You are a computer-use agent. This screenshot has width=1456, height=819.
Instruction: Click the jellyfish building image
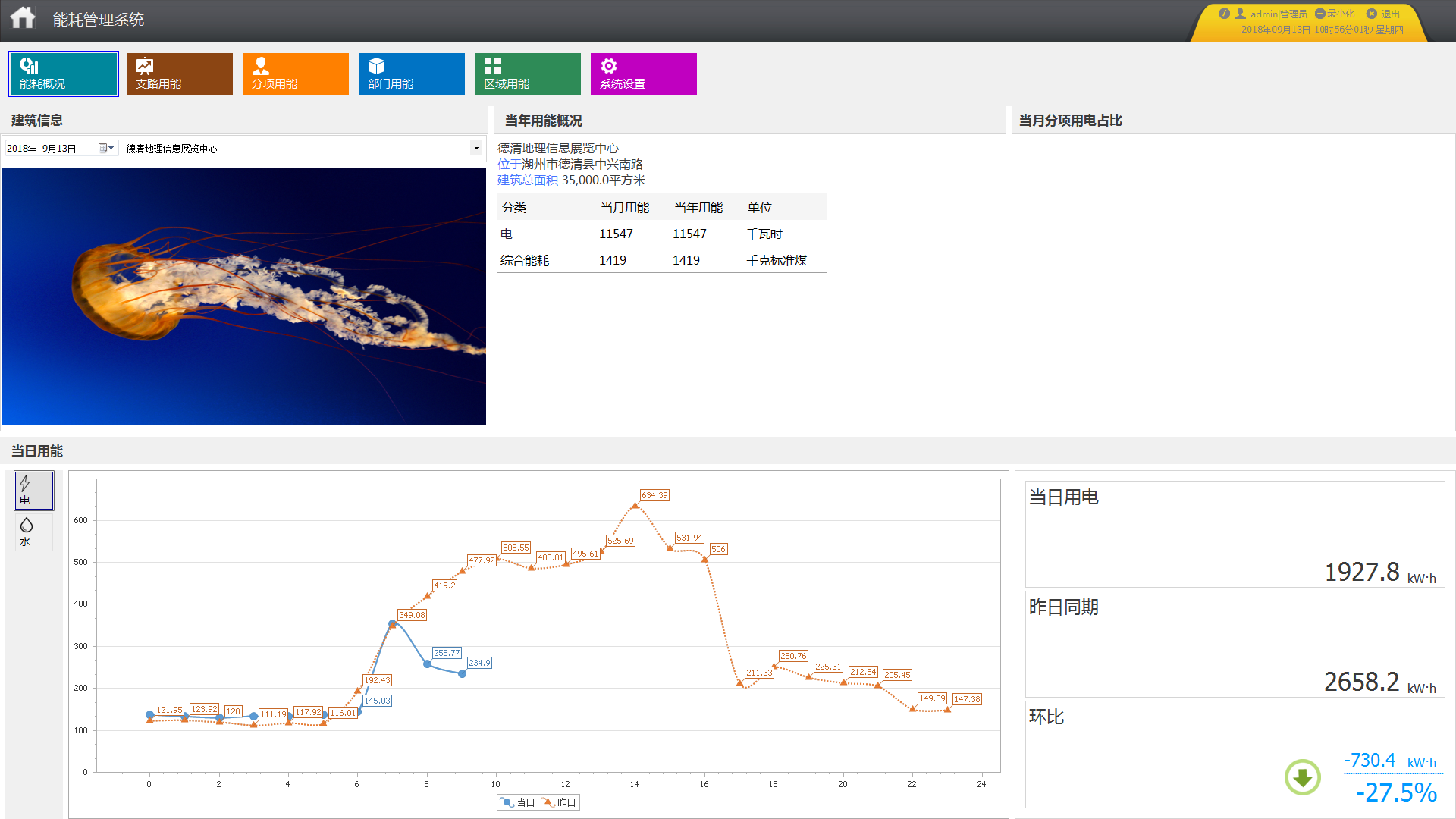[244, 296]
